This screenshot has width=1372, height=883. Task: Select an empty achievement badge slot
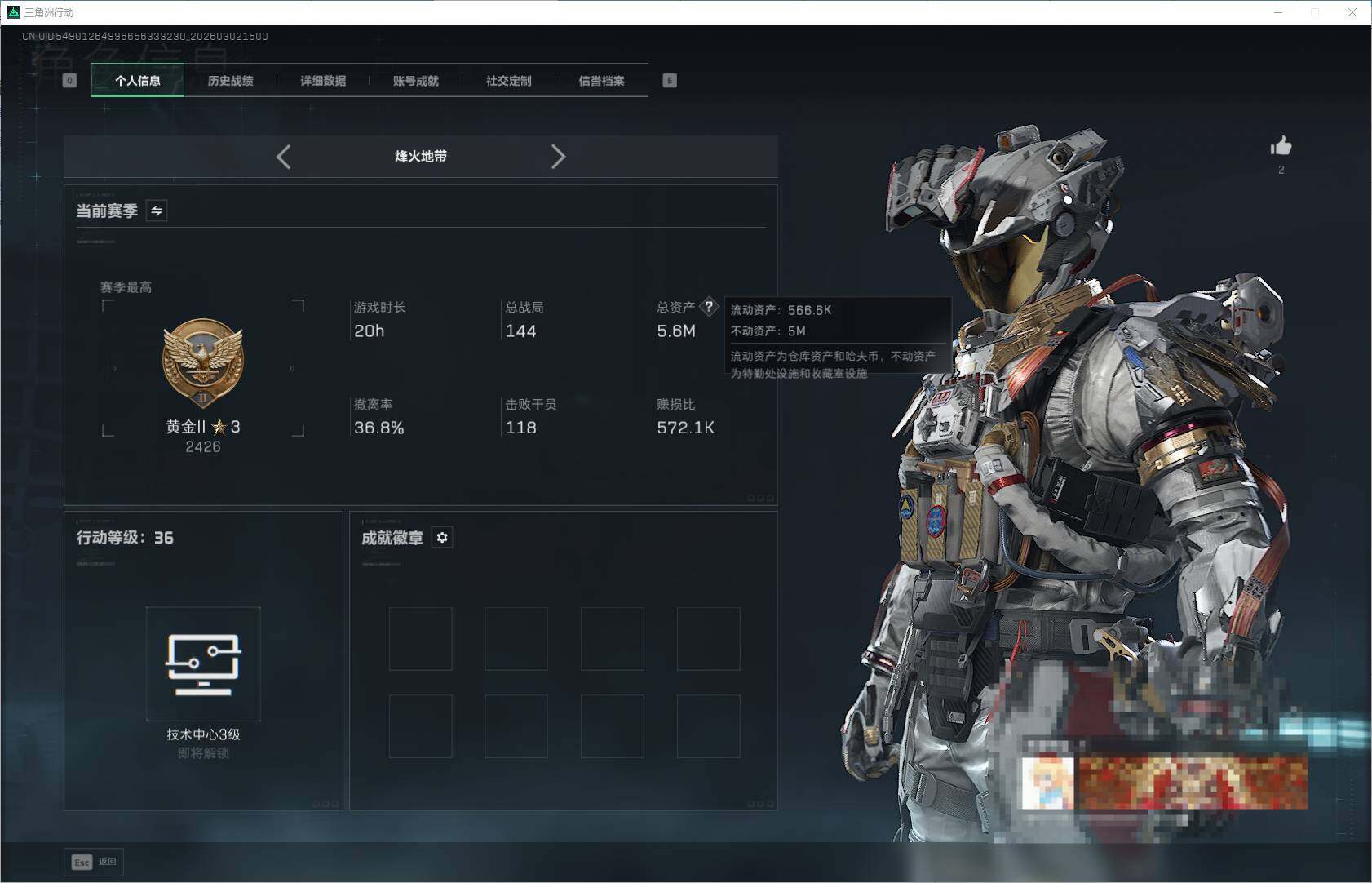(x=422, y=638)
